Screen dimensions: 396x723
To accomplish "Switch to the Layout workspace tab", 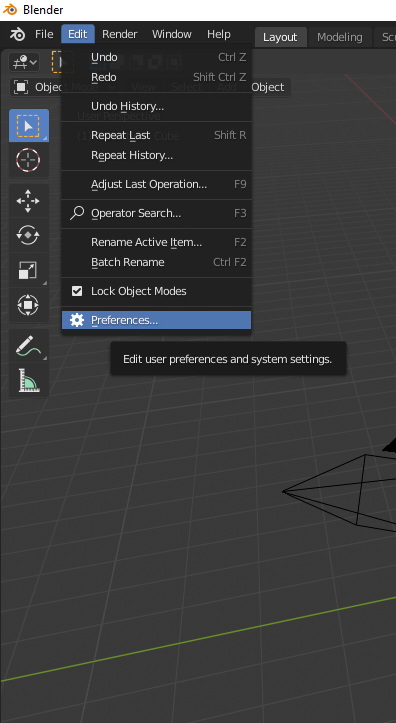I will pyautogui.click(x=280, y=37).
